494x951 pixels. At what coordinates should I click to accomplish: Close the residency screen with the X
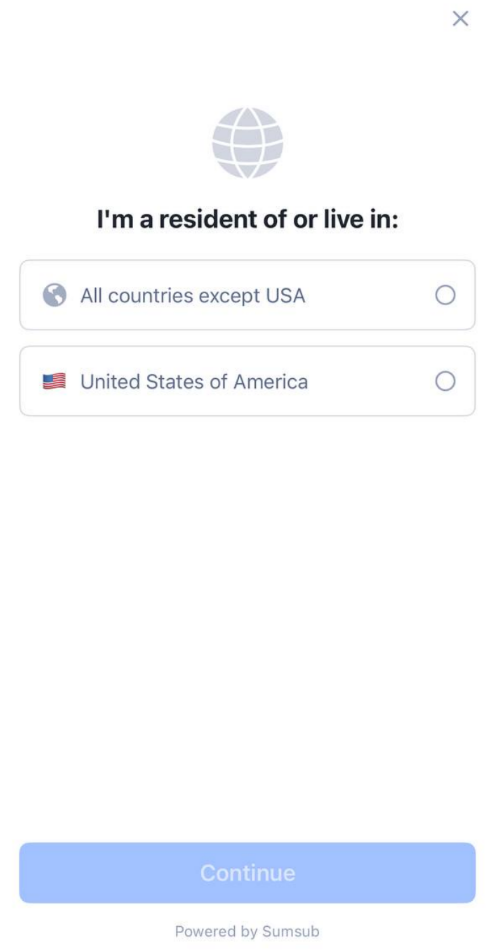click(x=461, y=19)
